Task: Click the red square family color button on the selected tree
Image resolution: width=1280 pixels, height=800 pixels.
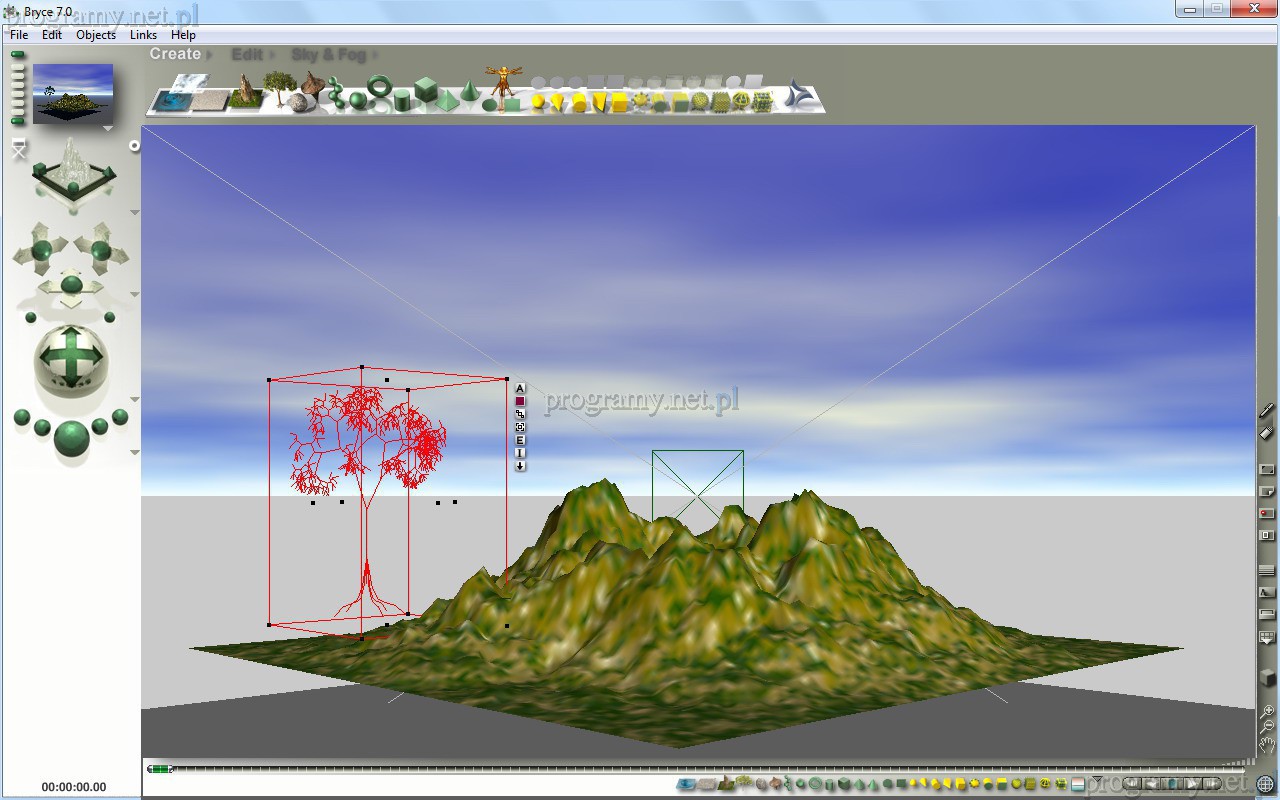Action: (520, 401)
